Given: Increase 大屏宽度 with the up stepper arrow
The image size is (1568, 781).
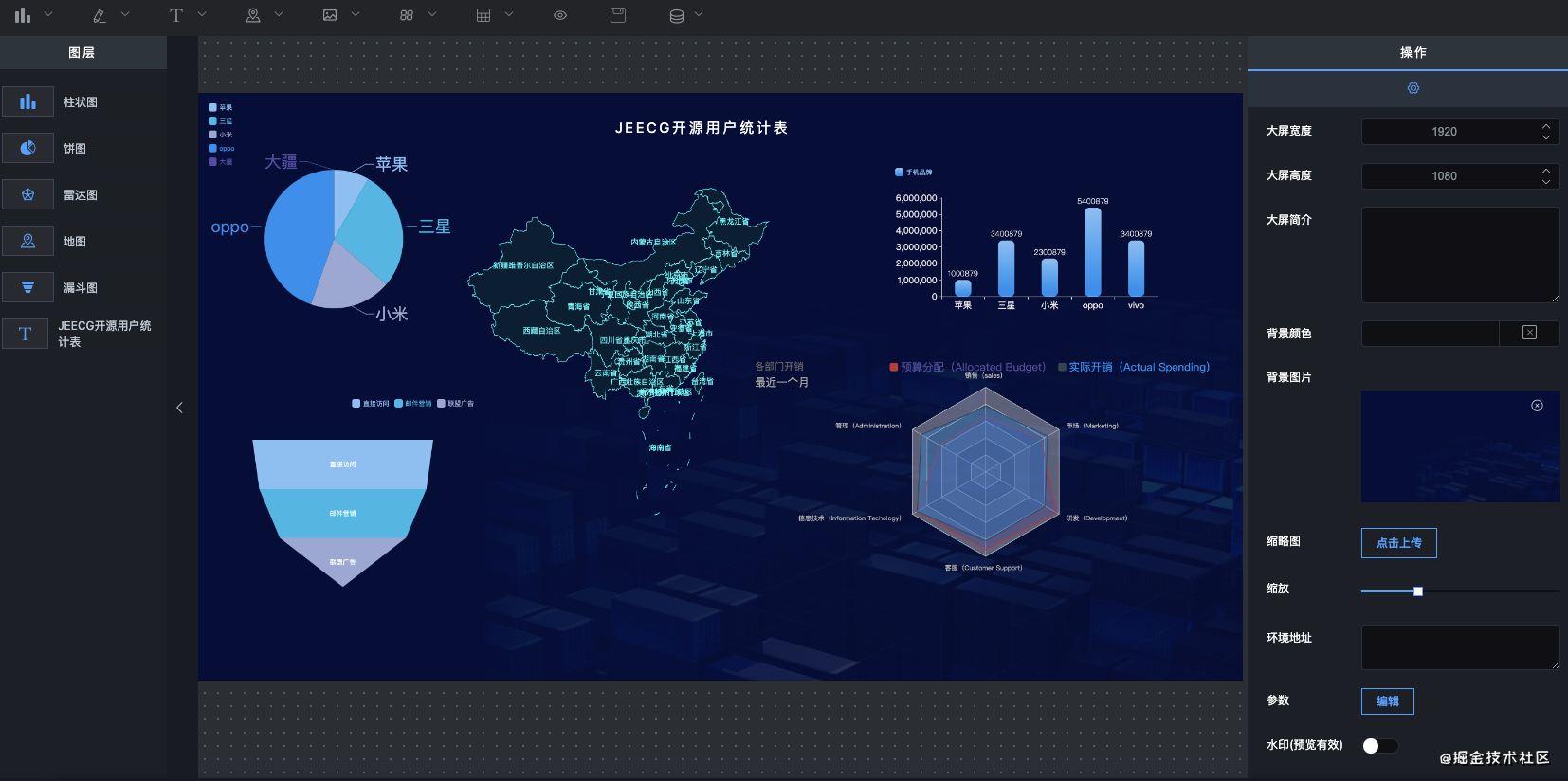Looking at the screenshot, I should (x=1546, y=126).
